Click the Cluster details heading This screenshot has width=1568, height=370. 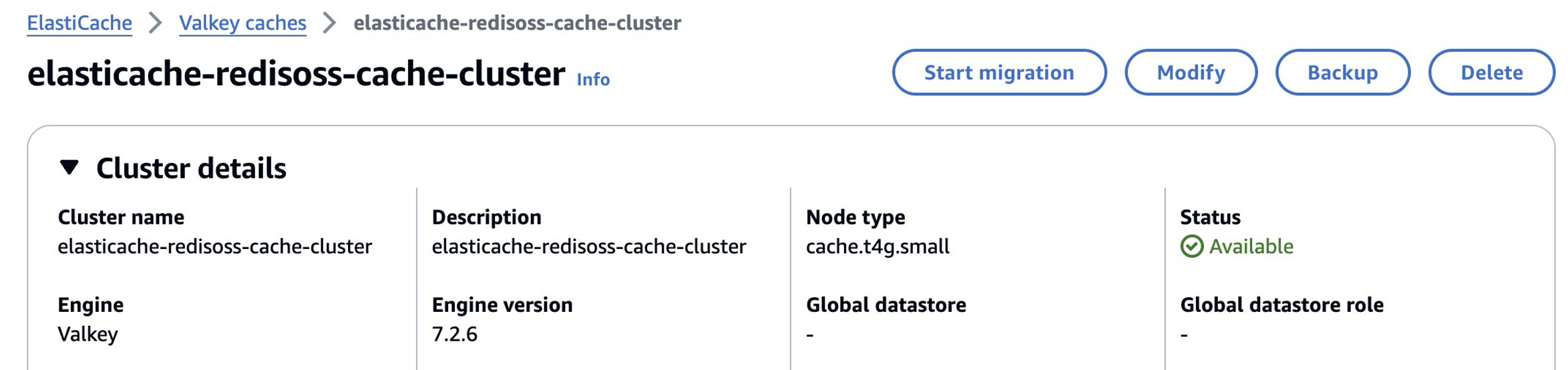(191, 168)
